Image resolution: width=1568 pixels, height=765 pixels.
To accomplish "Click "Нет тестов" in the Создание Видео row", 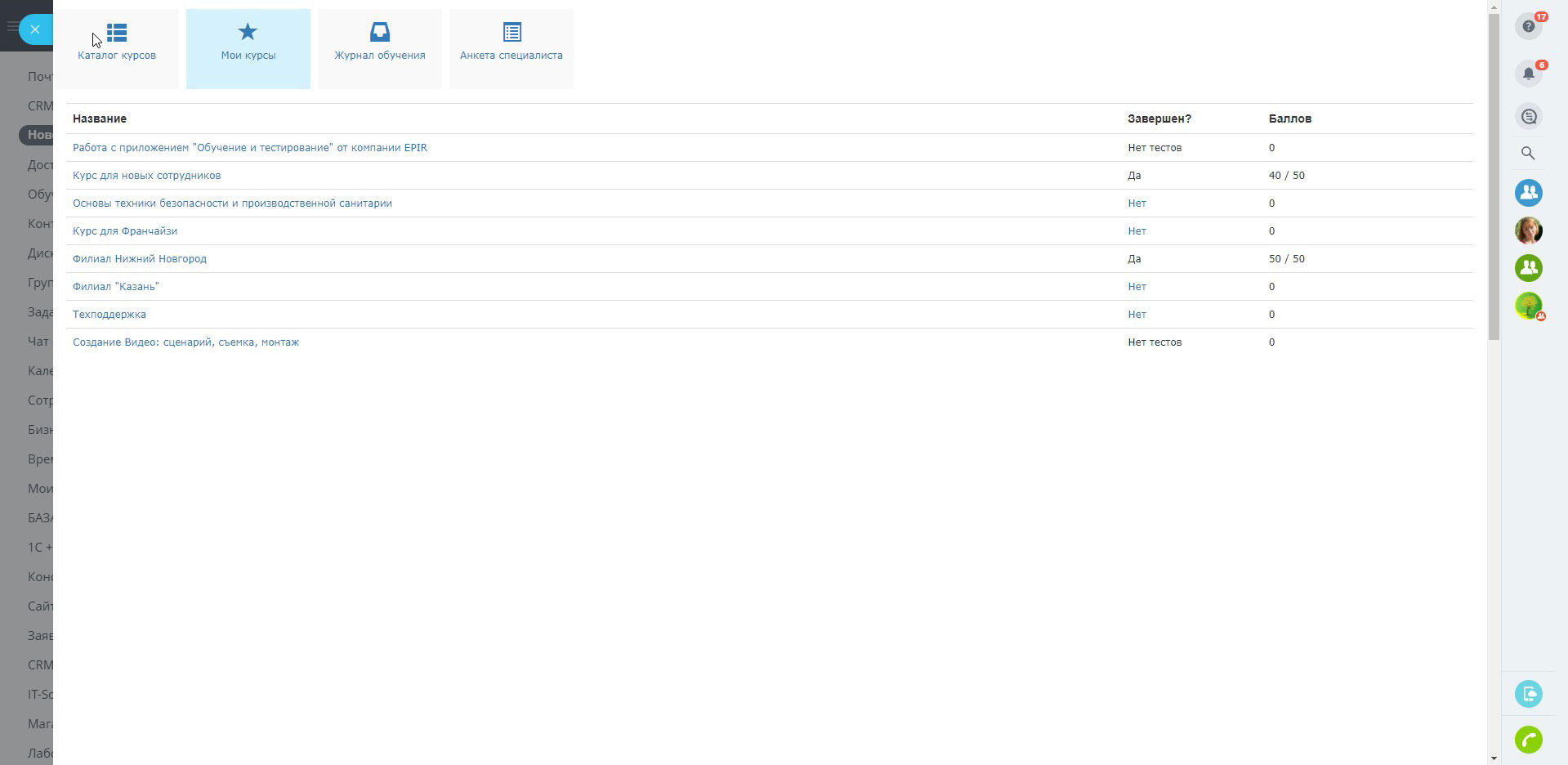I will coord(1155,342).
